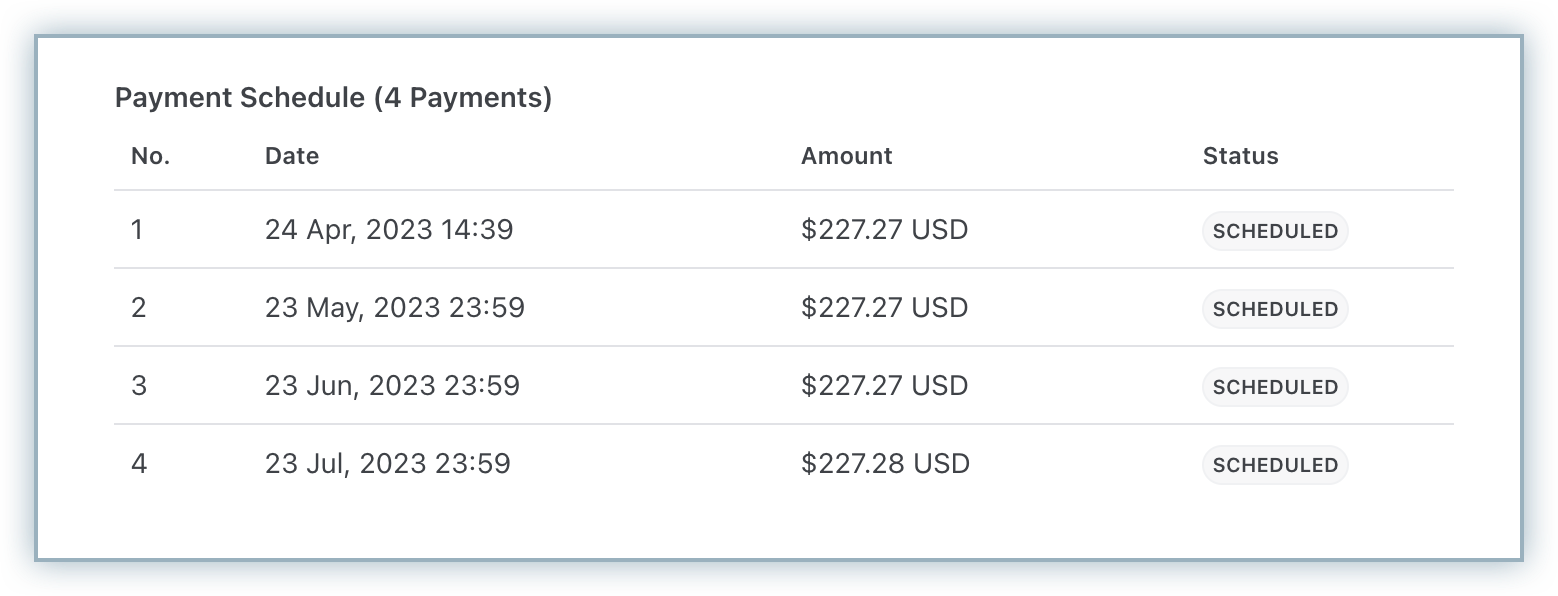This screenshot has height=596, width=1558.
Task: Click the $227.28 USD amount
Action: click(885, 464)
